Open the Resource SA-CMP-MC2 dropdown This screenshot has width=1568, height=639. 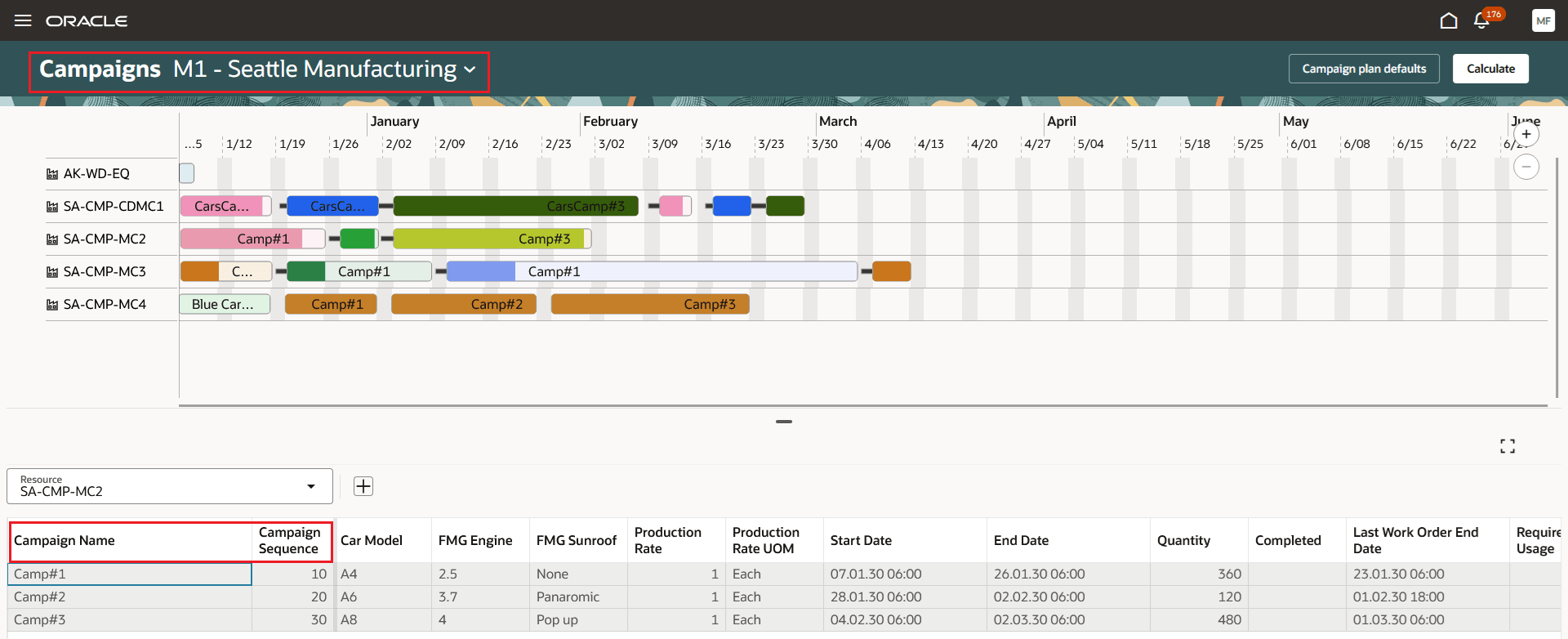tap(170, 486)
